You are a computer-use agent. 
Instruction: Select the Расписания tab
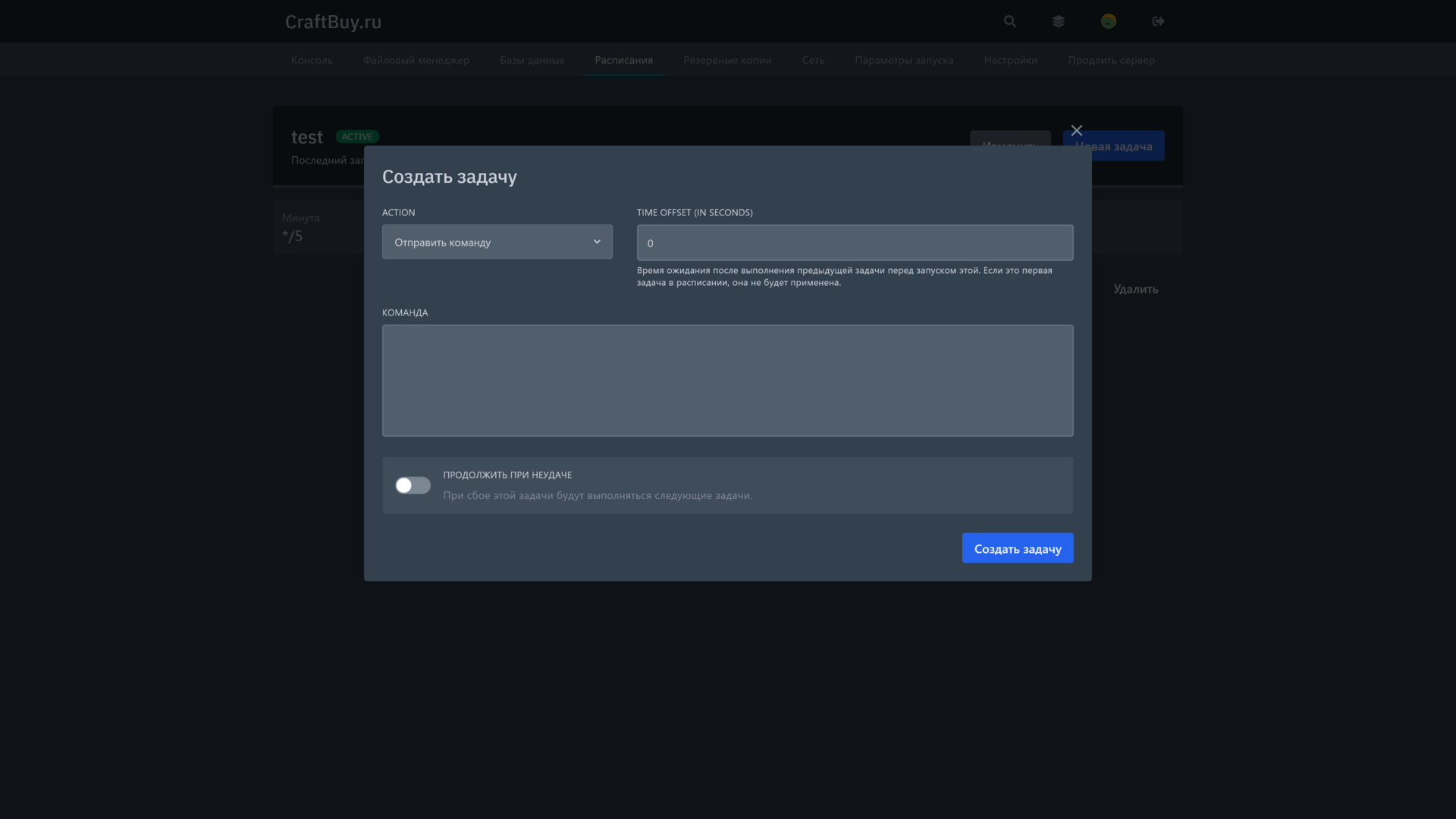click(x=623, y=60)
